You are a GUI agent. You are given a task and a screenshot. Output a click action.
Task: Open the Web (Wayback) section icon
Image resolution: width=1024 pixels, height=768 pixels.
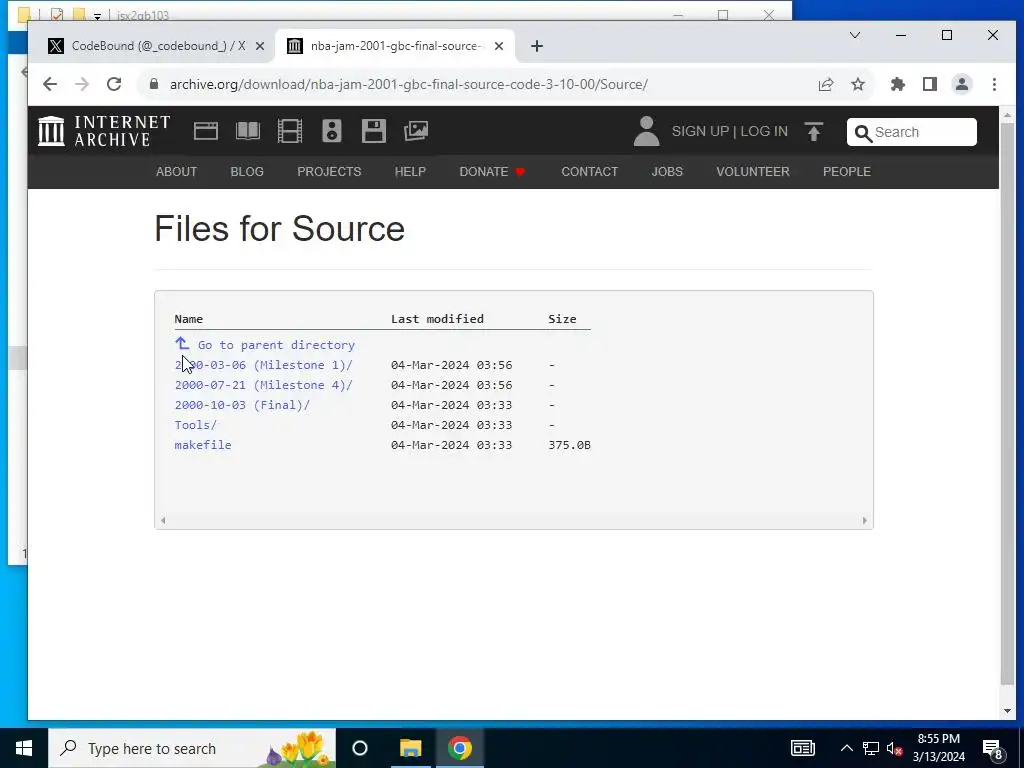(x=206, y=131)
